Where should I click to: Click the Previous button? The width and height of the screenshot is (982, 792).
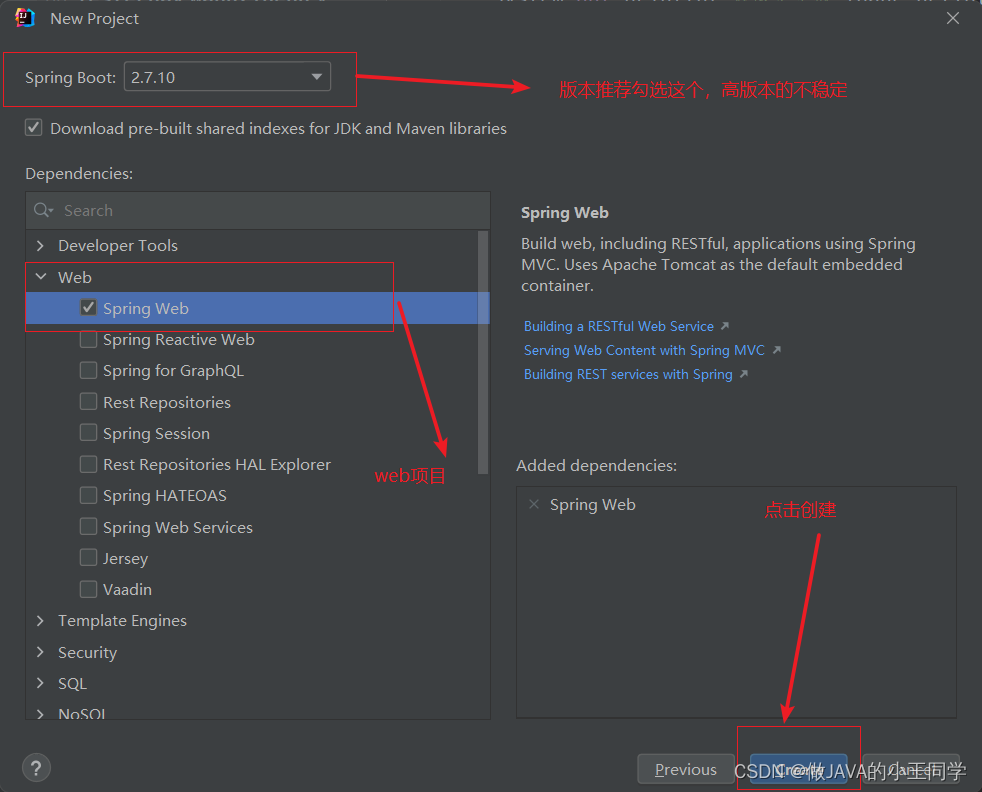pos(685,769)
